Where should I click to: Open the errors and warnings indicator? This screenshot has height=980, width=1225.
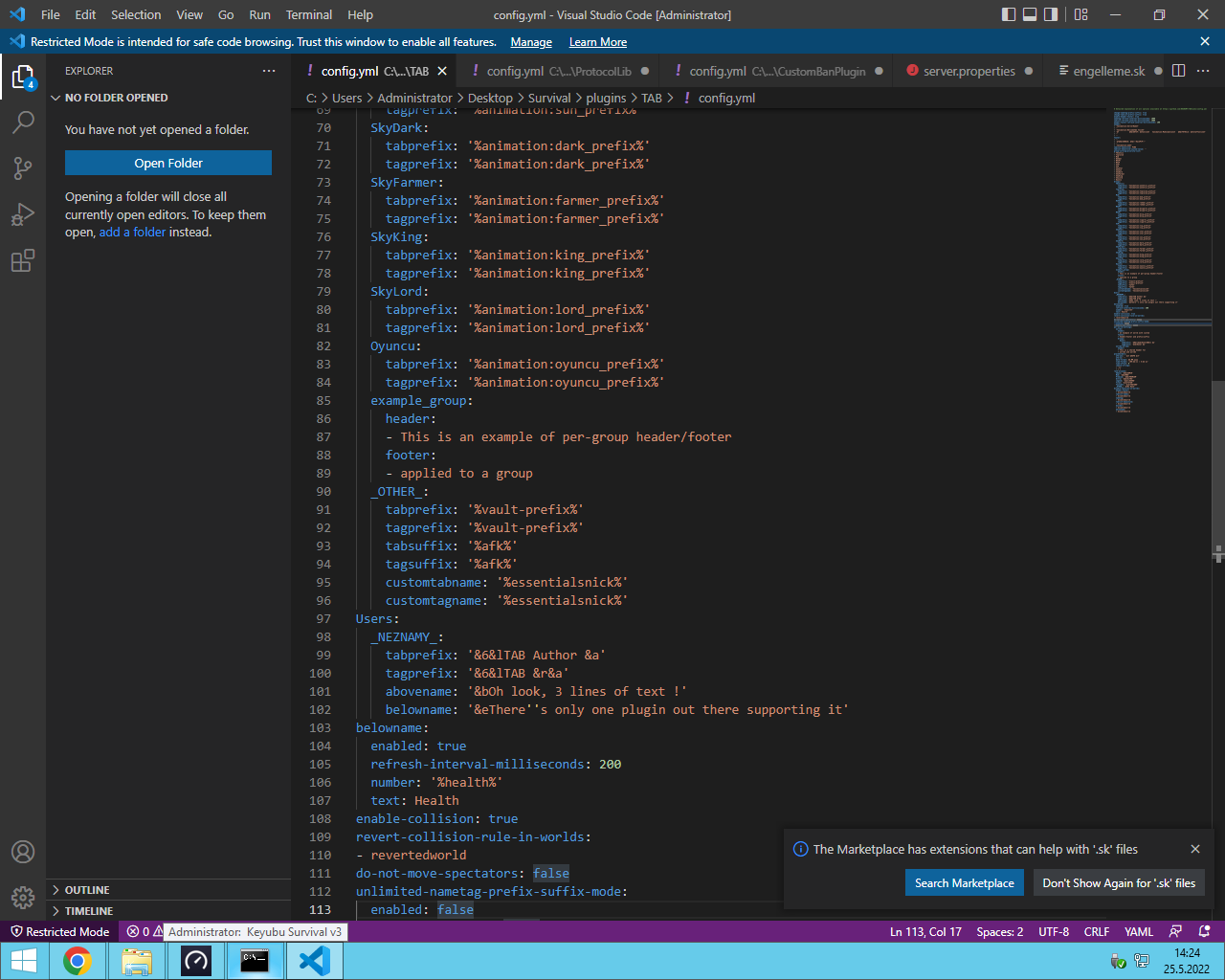pos(145,931)
